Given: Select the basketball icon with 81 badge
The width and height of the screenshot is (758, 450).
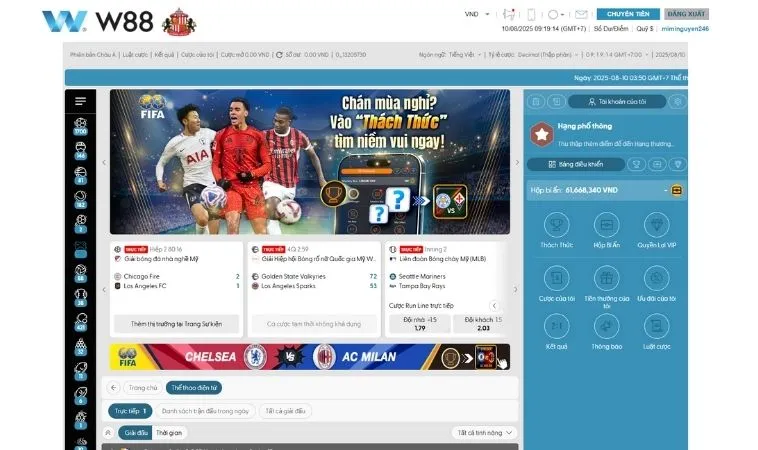Looking at the screenshot, I should pyautogui.click(x=81, y=175).
